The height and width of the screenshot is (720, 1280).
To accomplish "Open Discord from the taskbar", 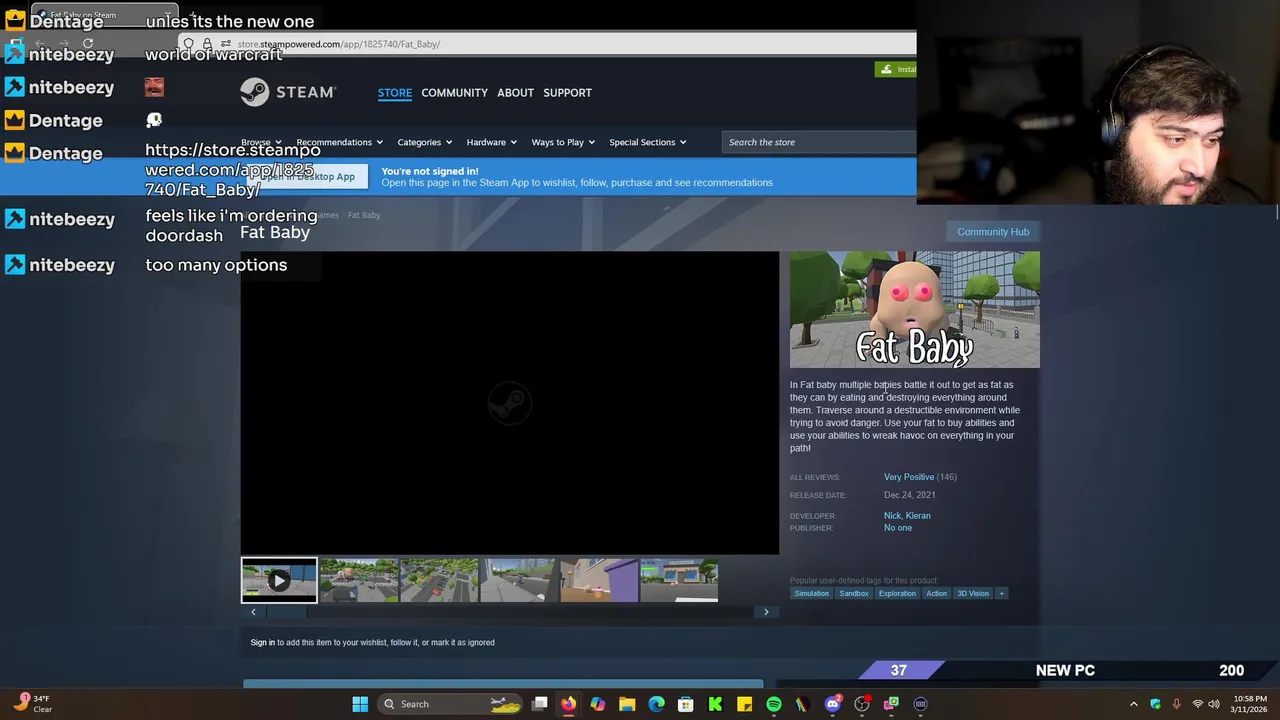I will coord(833,704).
